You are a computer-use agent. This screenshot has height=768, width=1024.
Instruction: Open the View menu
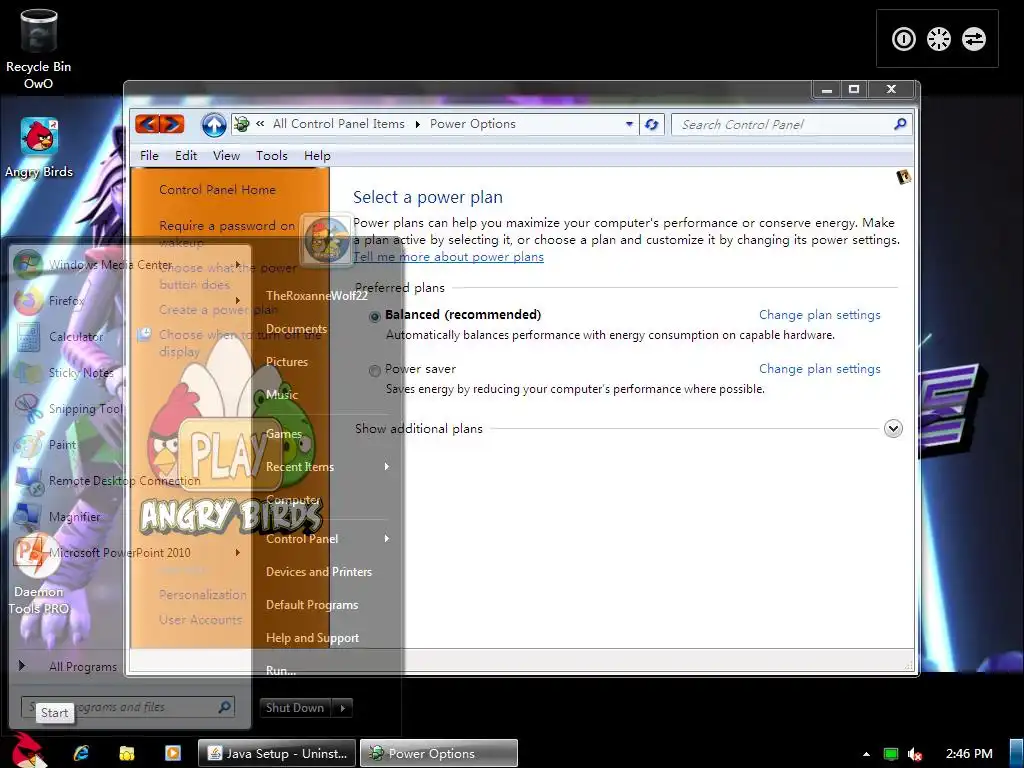226,155
